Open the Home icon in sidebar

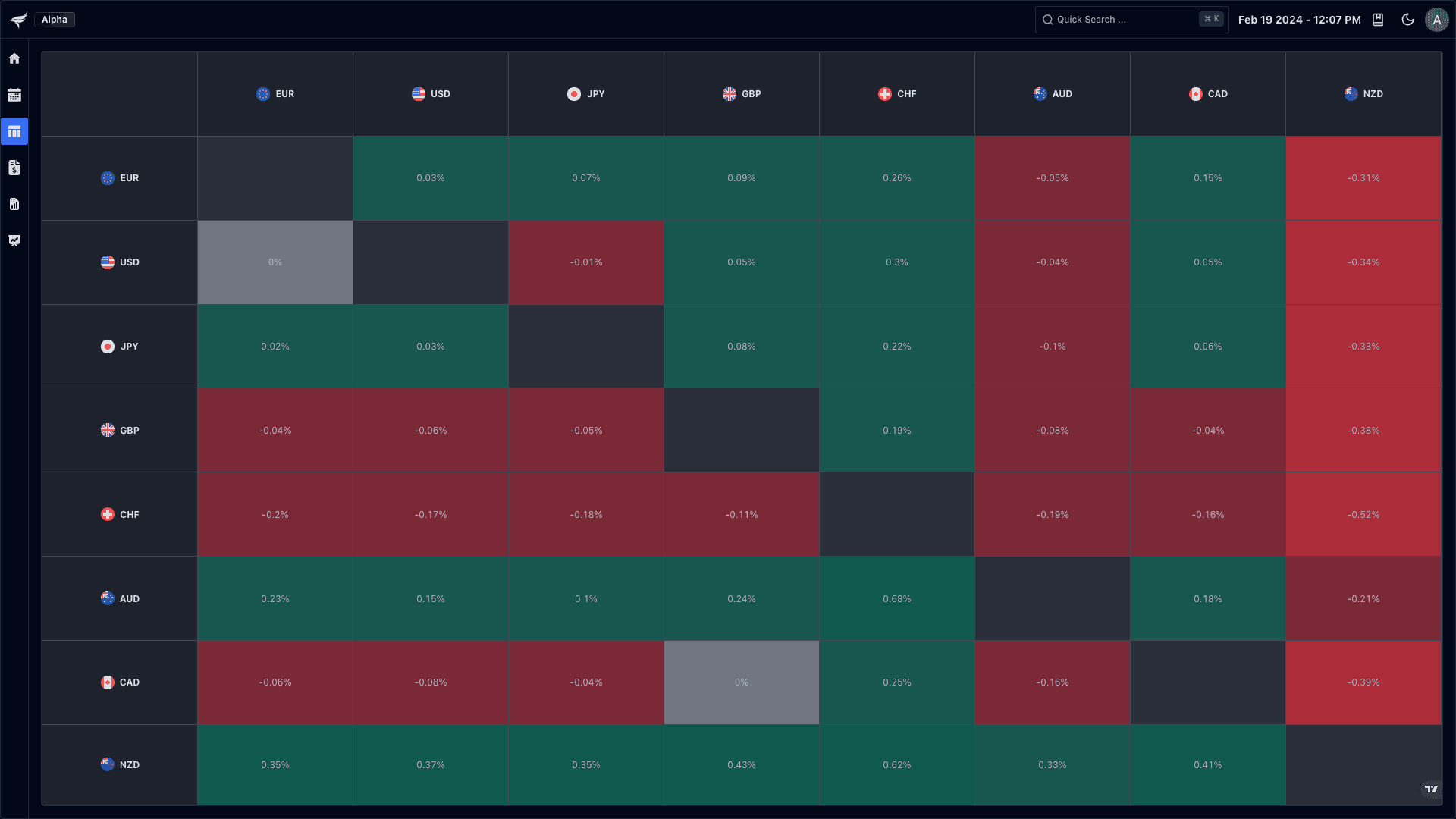tap(14, 58)
